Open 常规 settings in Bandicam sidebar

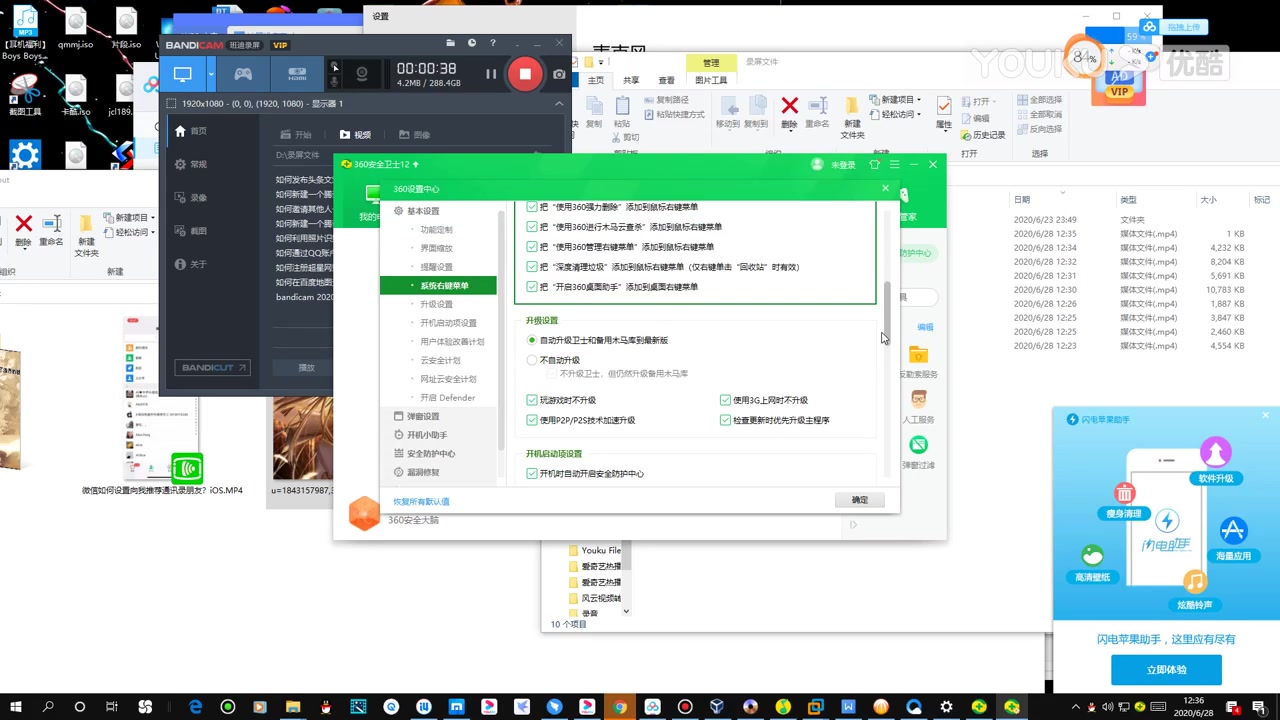(190, 164)
